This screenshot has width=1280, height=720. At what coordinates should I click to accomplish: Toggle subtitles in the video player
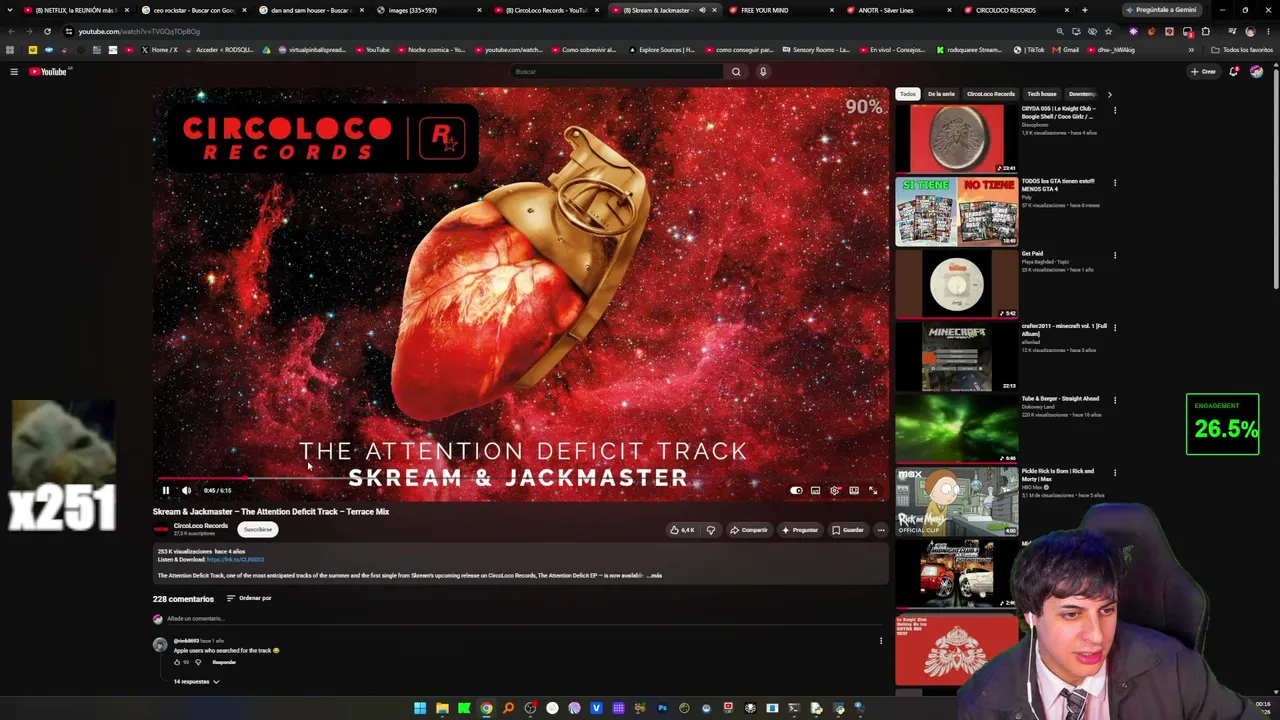(815, 490)
